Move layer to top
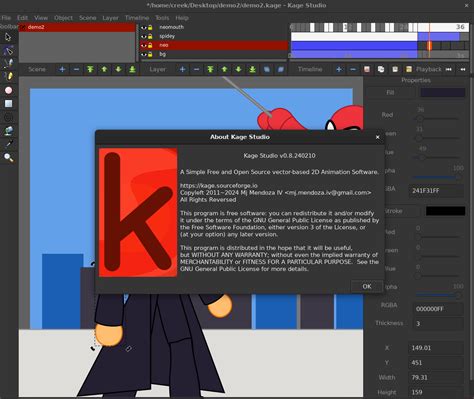 [x=210, y=69]
